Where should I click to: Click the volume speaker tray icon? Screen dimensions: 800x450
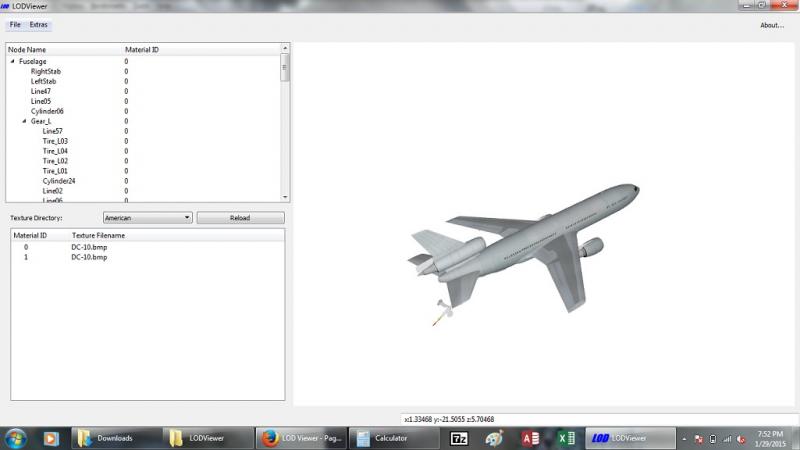tap(741, 439)
